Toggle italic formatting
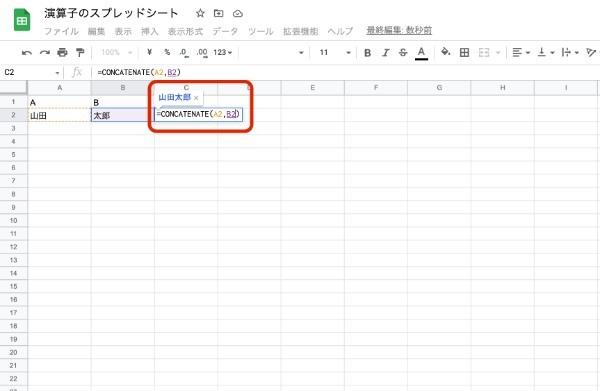Viewport: 600px width, 391px height. click(x=385, y=53)
